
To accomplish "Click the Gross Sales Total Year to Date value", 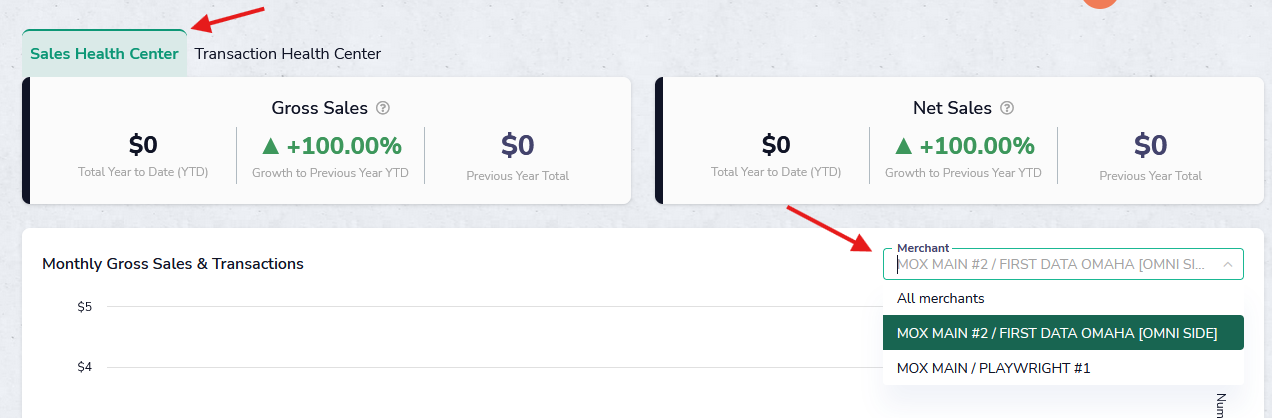I will (143, 146).
